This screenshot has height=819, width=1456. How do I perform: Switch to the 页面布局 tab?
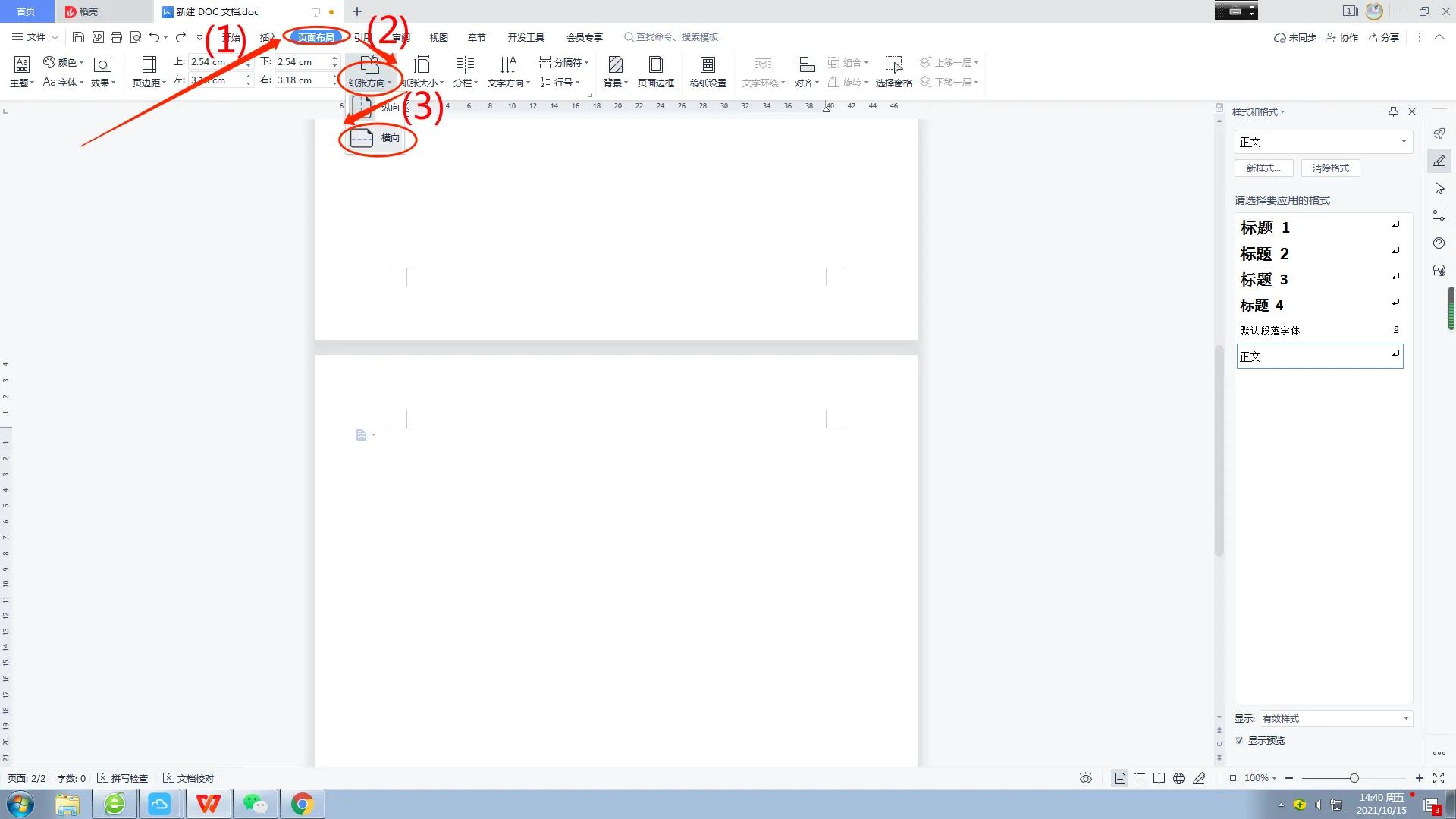[316, 37]
